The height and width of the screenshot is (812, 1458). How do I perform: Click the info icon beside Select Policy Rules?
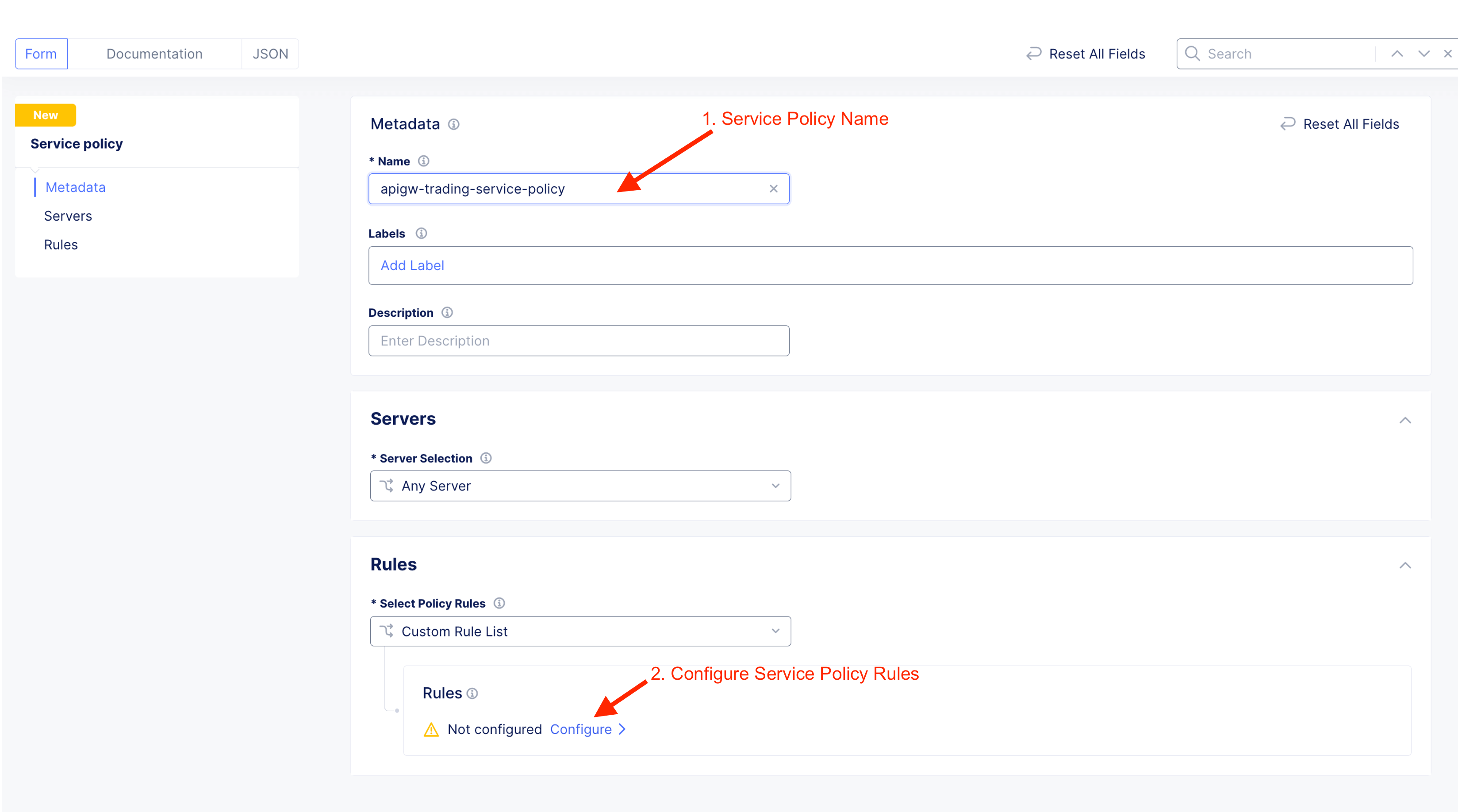499,603
